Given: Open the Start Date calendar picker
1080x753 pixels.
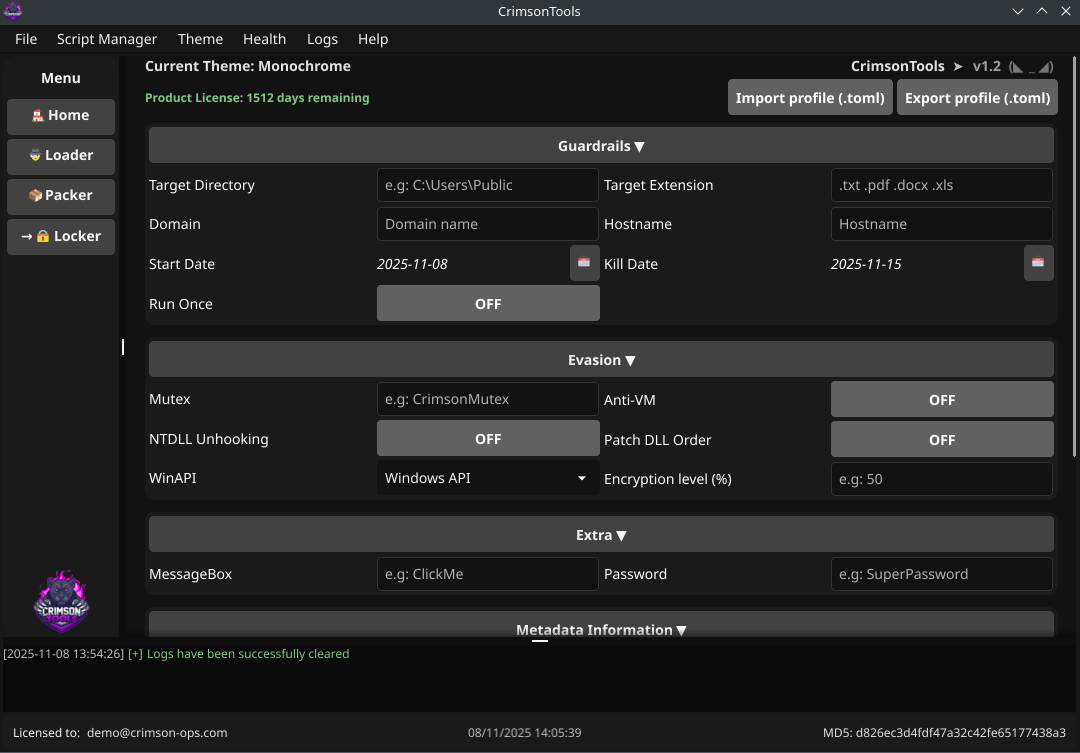Looking at the screenshot, I should (x=584, y=263).
